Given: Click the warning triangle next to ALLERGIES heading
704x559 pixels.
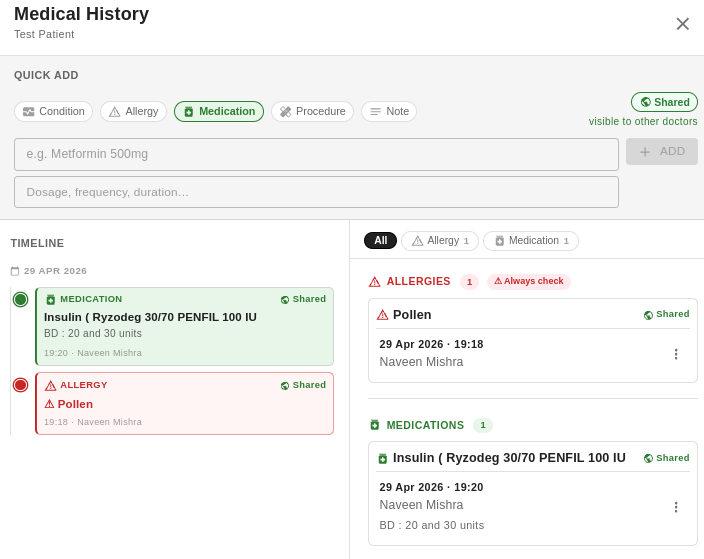Looking at the screenshot, I should (x=374, y=282).
